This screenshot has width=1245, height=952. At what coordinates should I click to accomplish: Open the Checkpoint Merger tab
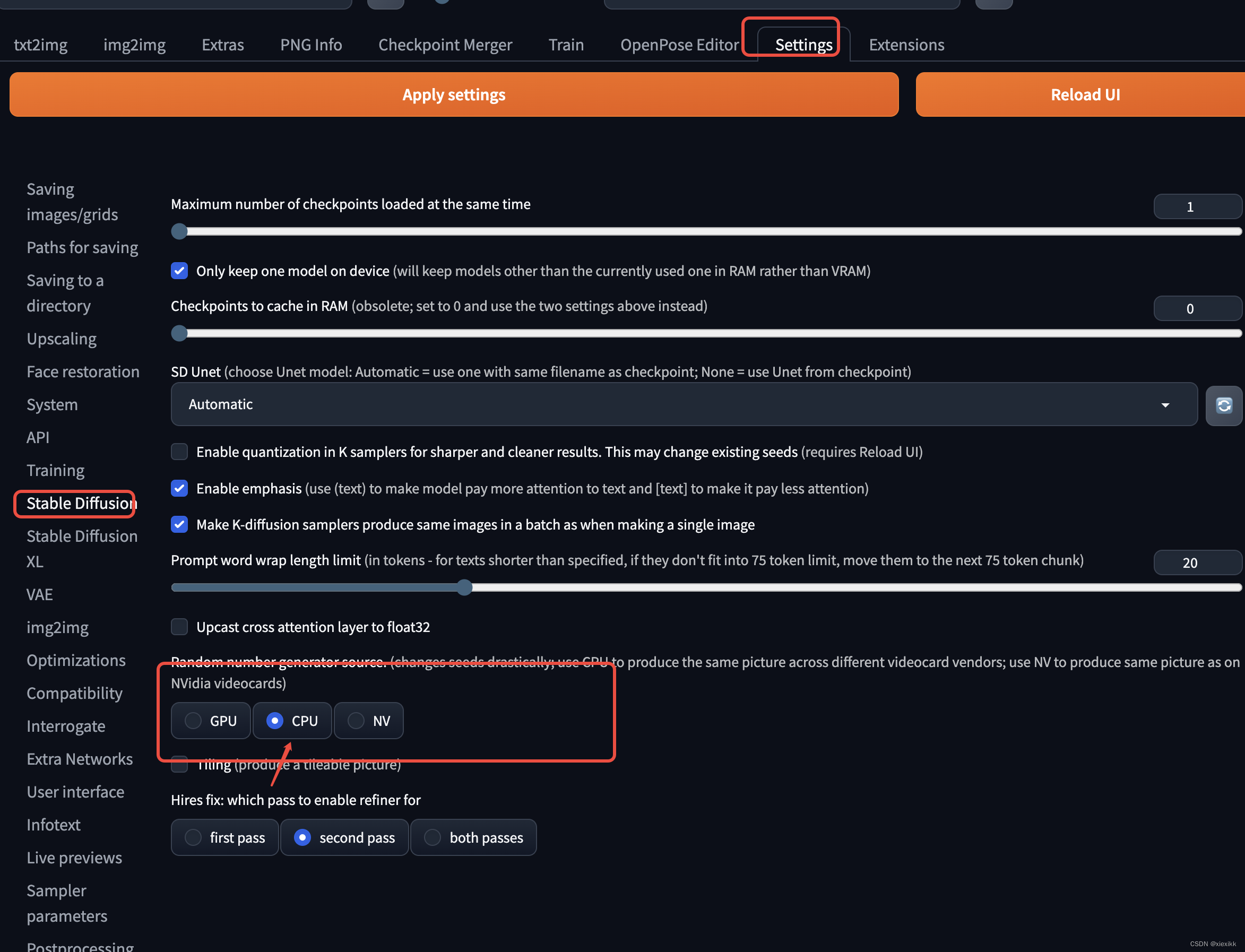coord(445,45)
